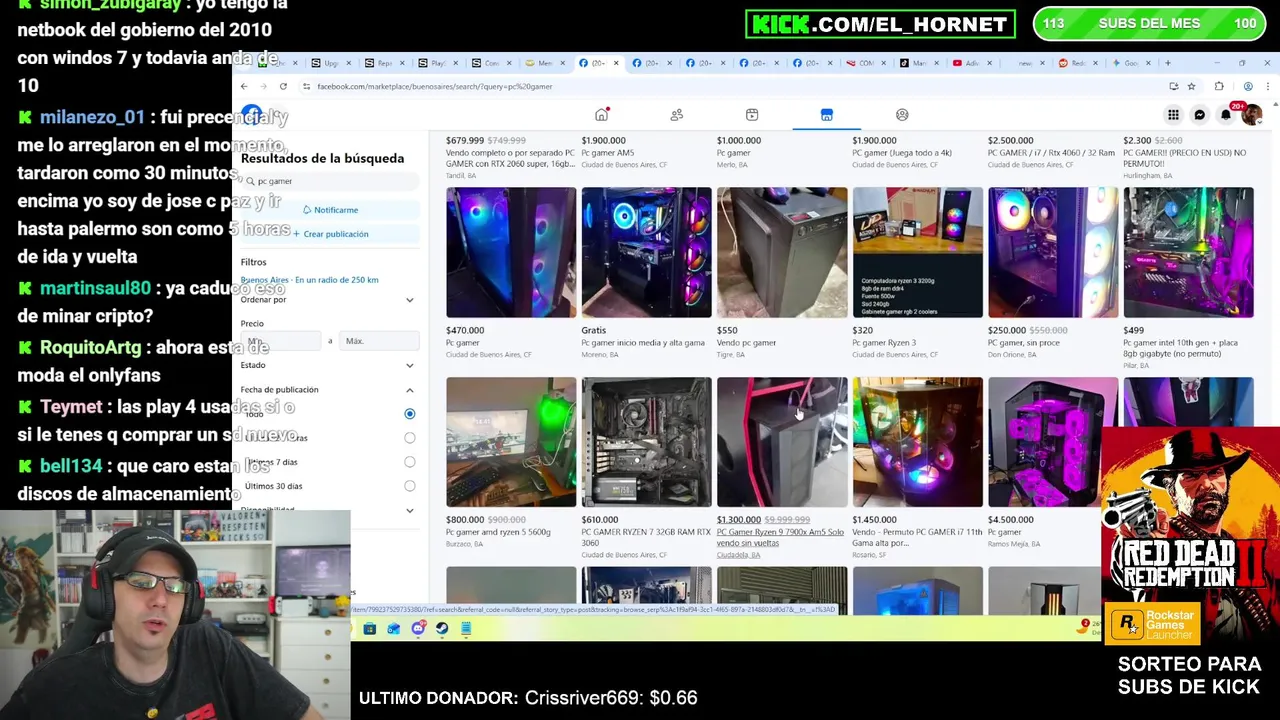Open the account profile picture menu
Screen dimensions: 1280x720
1251,115
